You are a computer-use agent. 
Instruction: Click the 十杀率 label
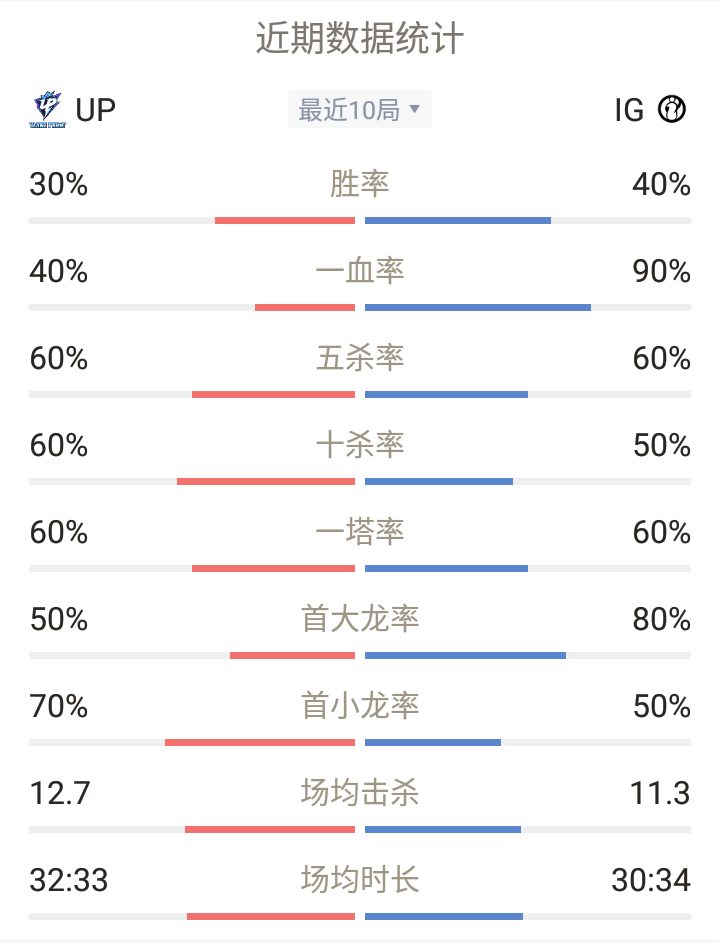pos(360,445)
